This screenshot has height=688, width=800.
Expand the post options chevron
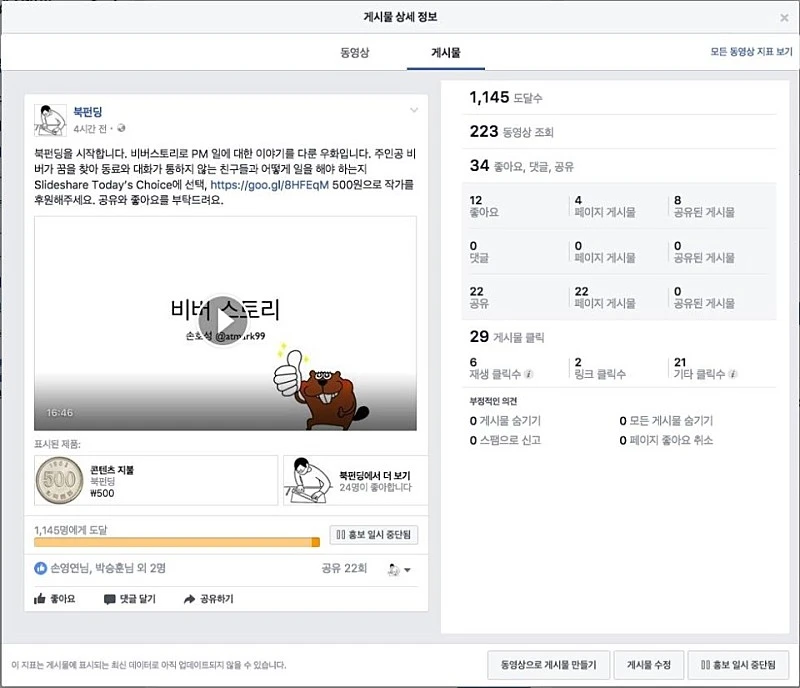[414, 110]
